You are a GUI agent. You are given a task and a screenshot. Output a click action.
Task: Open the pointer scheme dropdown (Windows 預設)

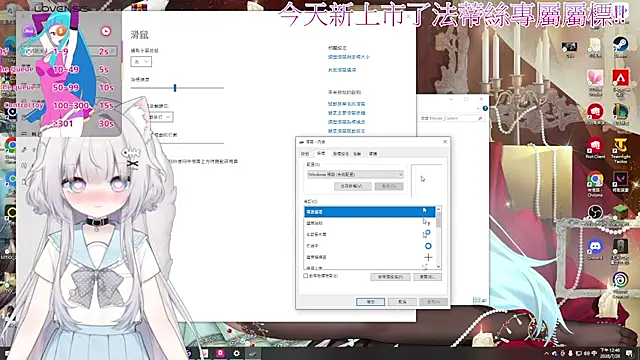355,174
